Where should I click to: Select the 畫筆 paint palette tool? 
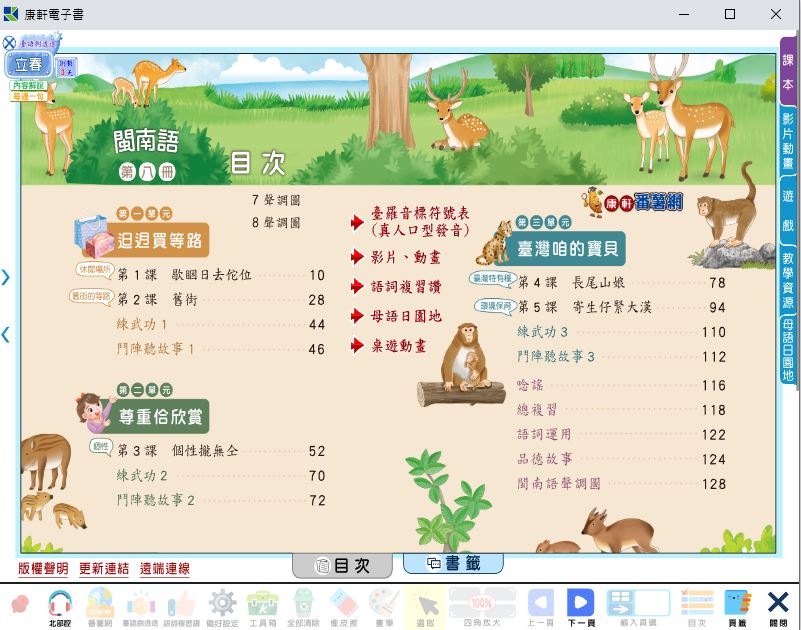[384, 608]
